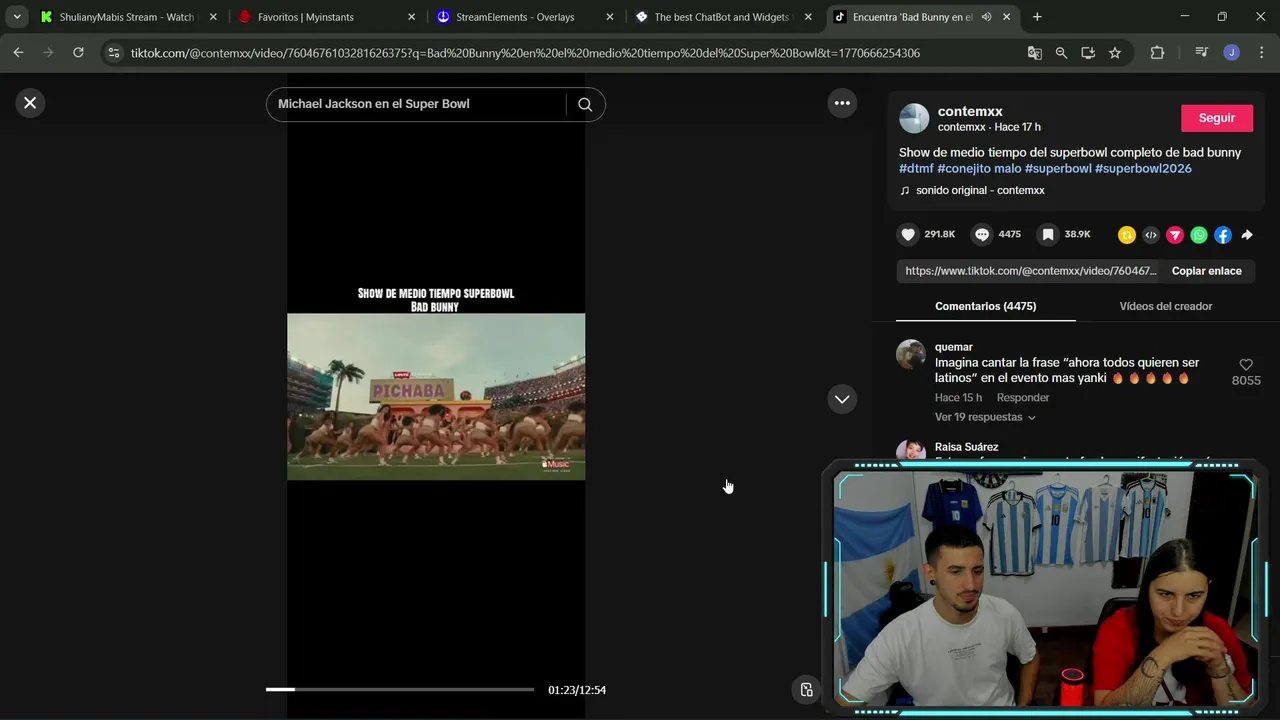Click the TikTok search input field

[420, 104]
